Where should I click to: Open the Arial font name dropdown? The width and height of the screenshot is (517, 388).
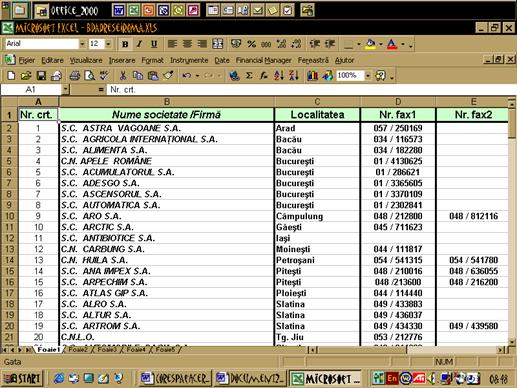tap(82, 44)
